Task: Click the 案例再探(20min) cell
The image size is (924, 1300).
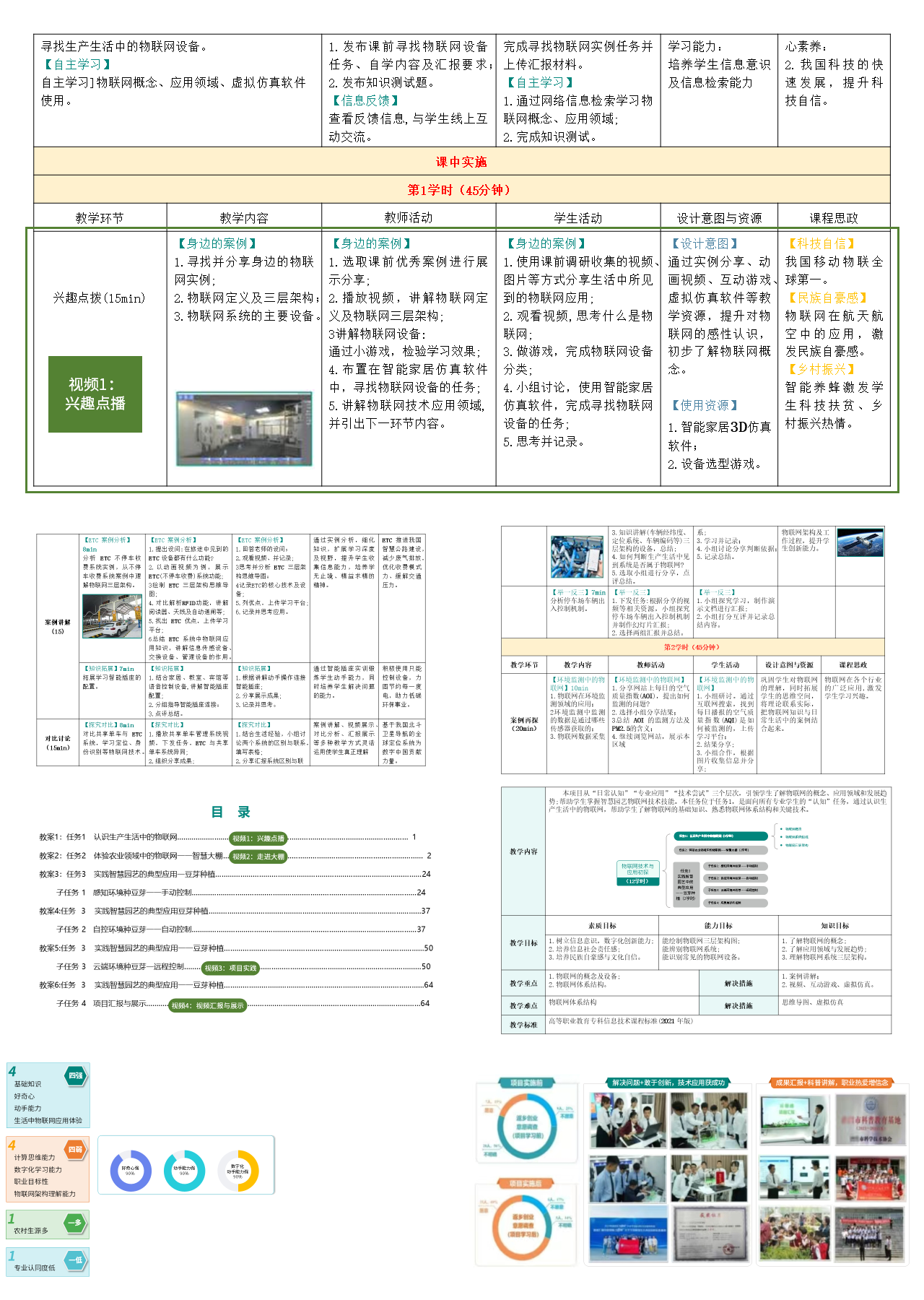Action: pyautogui.click(x=524, y=724)
